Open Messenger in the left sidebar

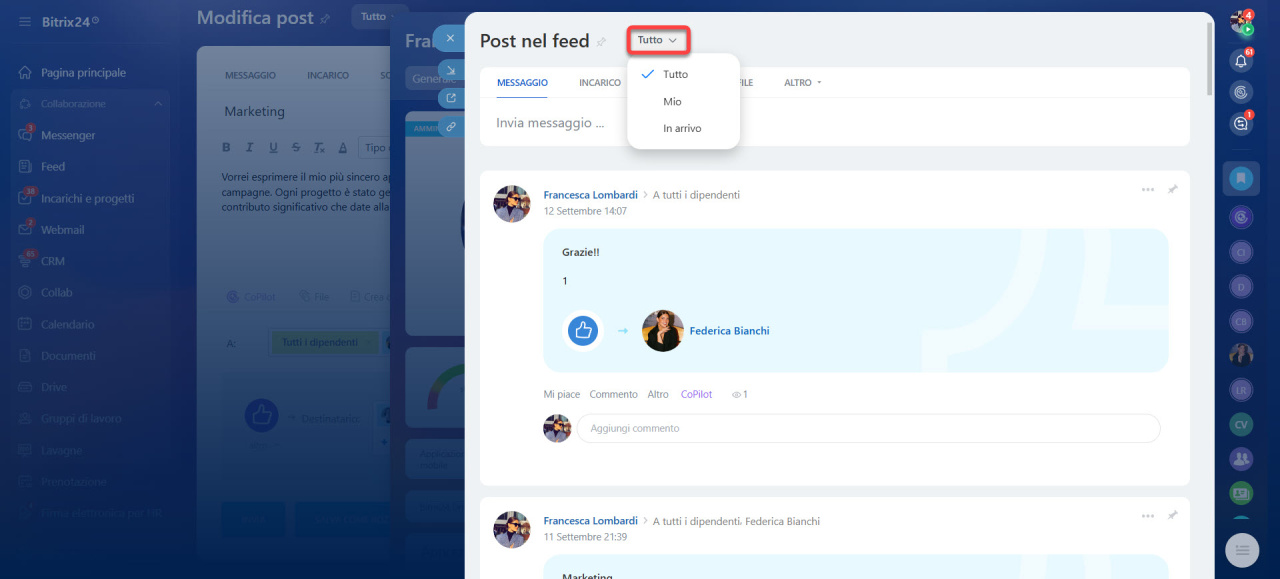[68, 135]
